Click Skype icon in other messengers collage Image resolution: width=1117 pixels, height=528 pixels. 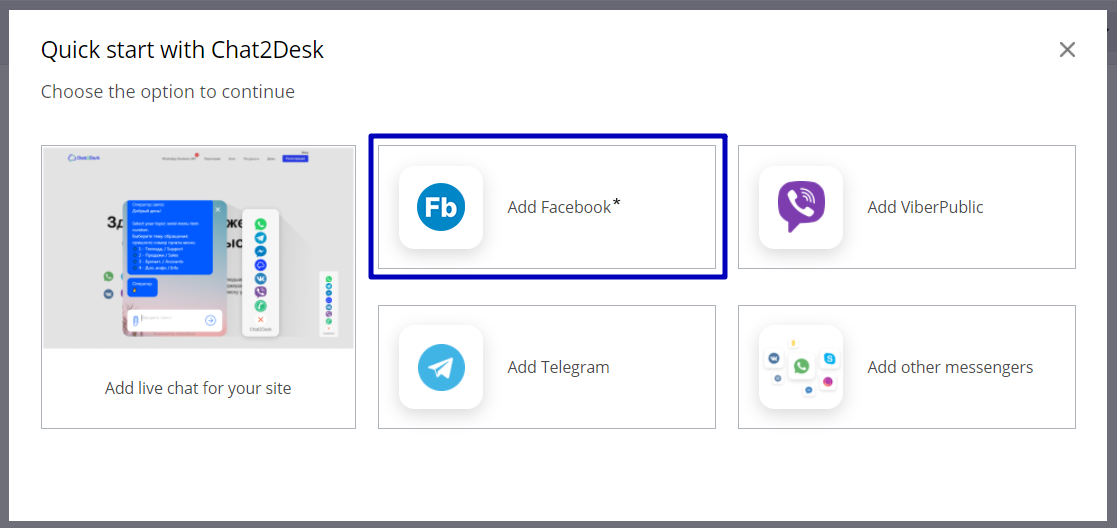pyautogui.click(x=829, y=358)
